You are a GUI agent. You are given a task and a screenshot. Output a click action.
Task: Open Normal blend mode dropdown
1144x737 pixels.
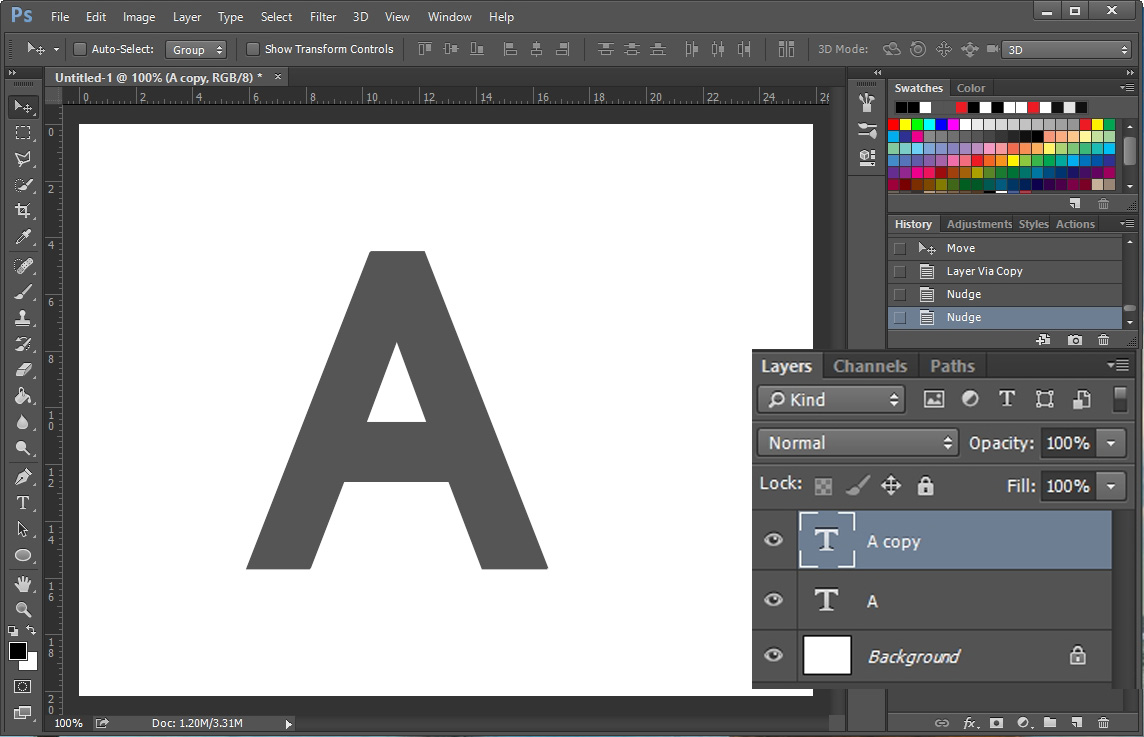(858, 443)
